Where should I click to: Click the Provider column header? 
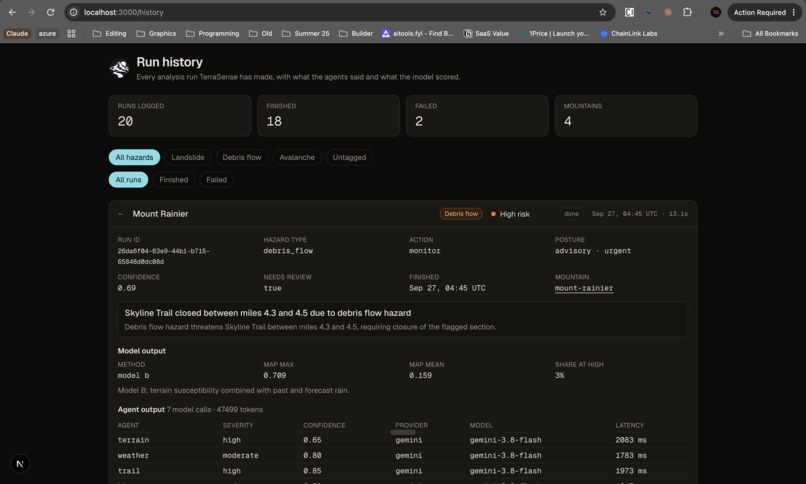pyautogui.click(x=411, y=425)
